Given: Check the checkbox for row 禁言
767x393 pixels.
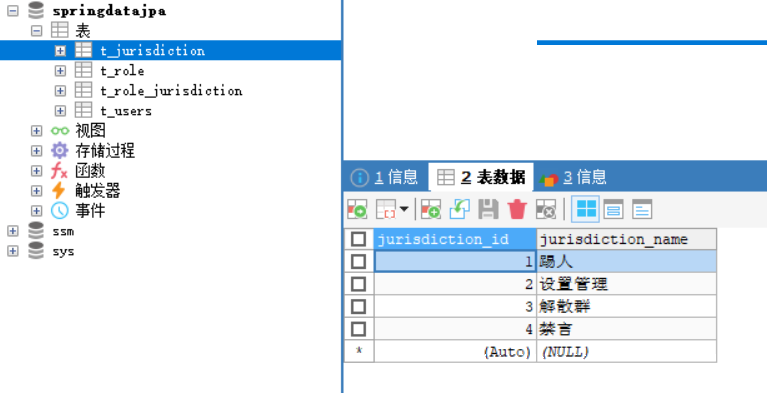Looking at the screenshot, I should [359, 329].
